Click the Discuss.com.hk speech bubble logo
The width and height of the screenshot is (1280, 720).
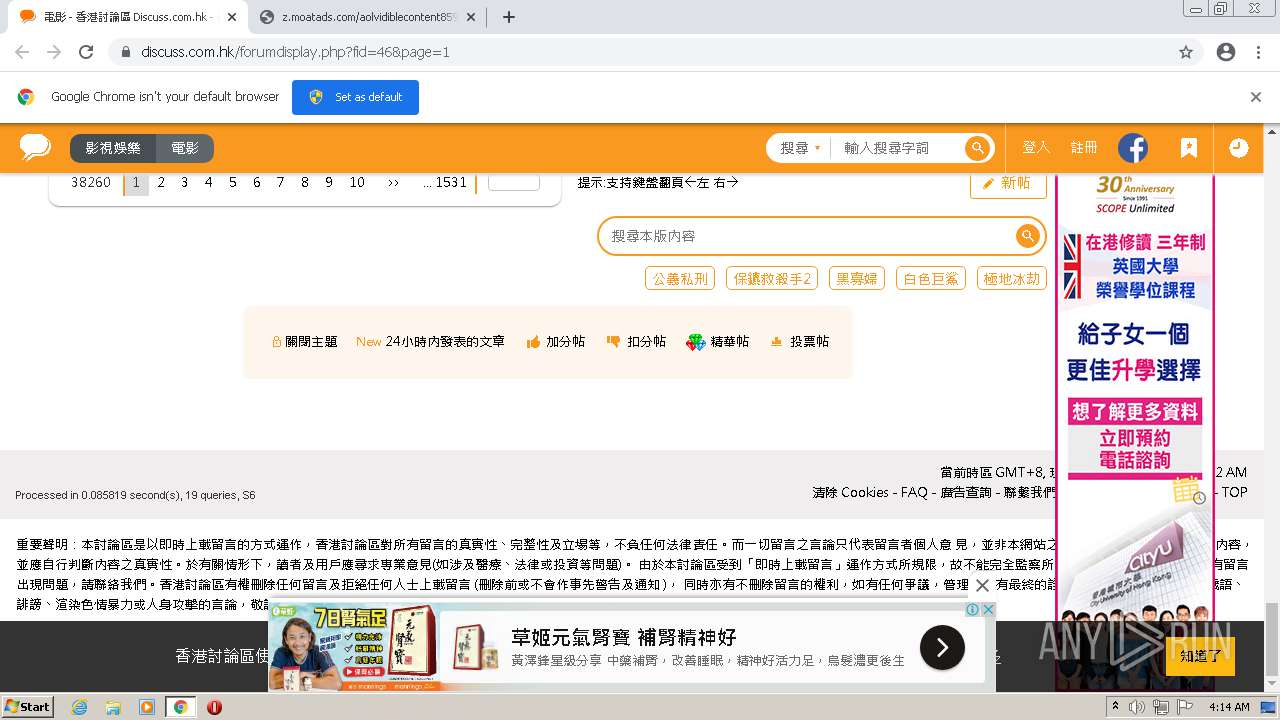[x=35, y=148]
